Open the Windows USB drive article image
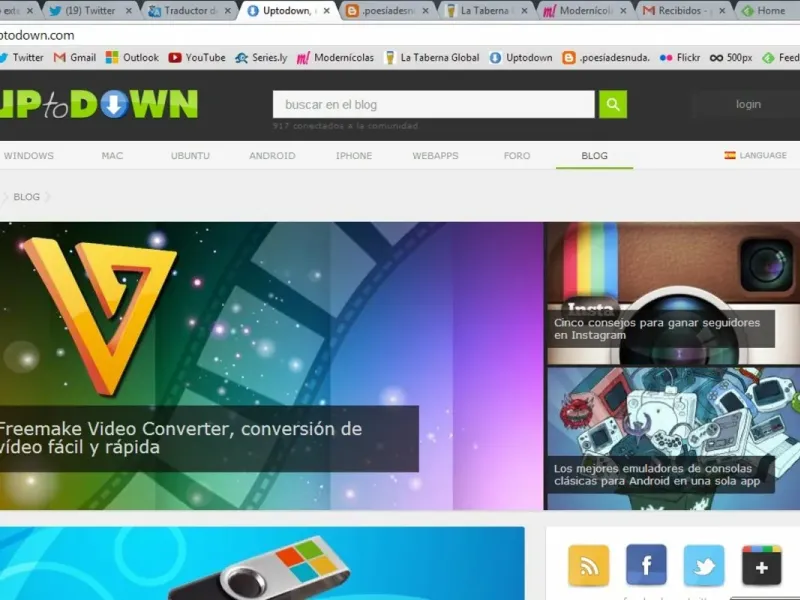 (x=262, y=563)
